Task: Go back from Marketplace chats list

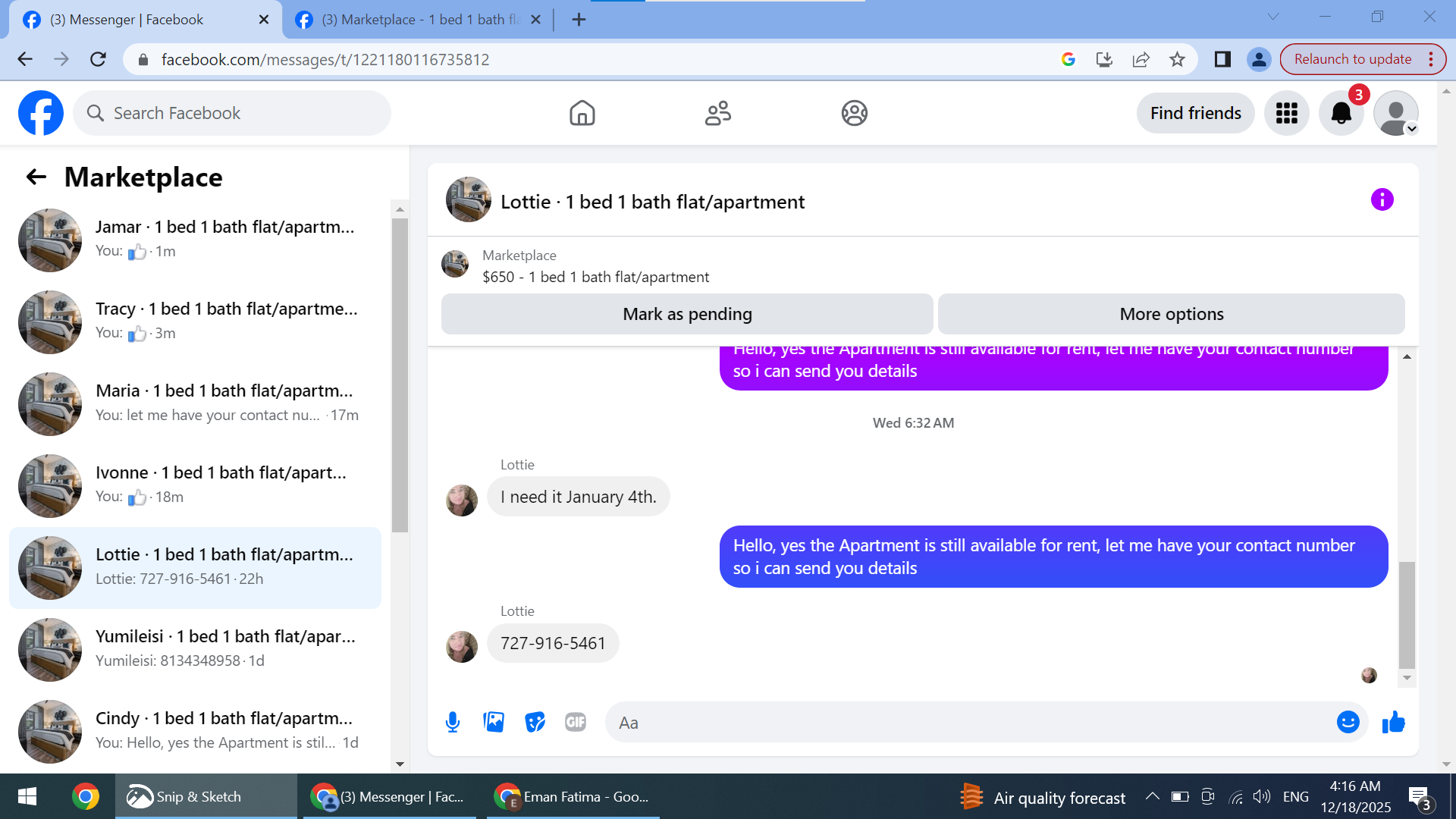Action: pos(36,177)
